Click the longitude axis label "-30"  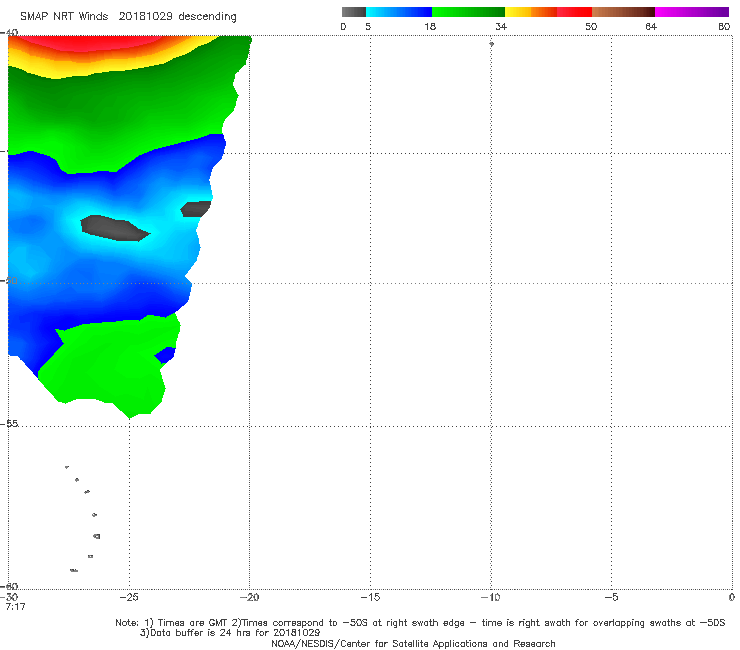(10, 597)
